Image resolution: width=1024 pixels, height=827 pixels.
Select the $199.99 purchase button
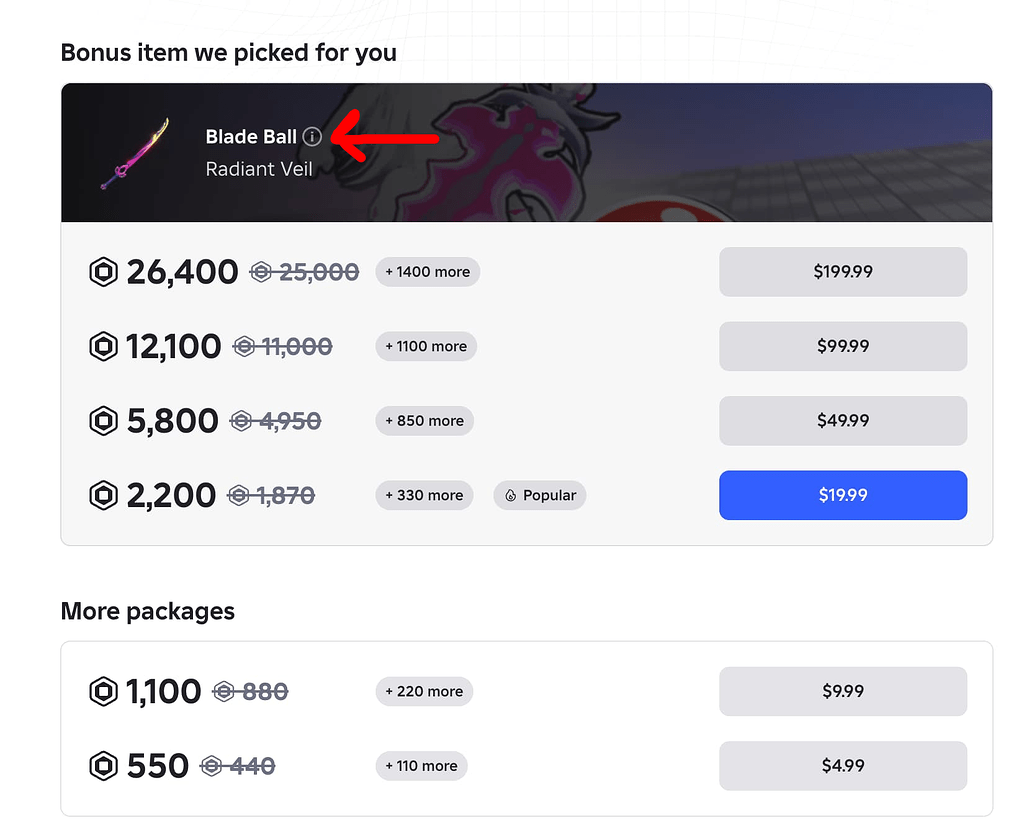843,271
